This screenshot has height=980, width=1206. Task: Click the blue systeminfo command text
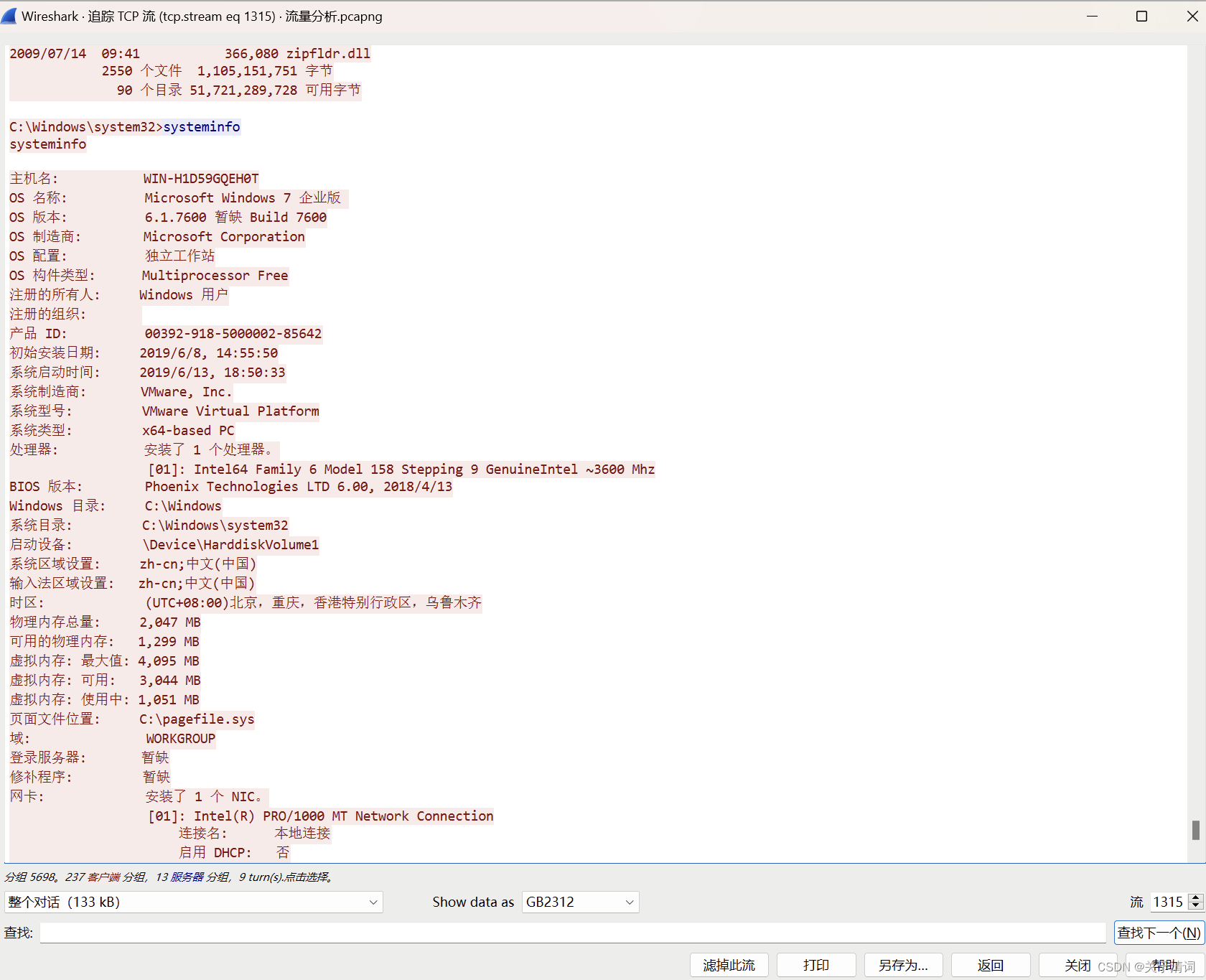point(202,126)
